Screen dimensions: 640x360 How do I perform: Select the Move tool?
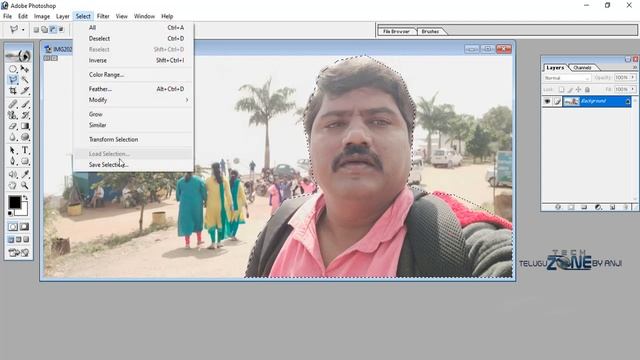(x=24, y=69)
